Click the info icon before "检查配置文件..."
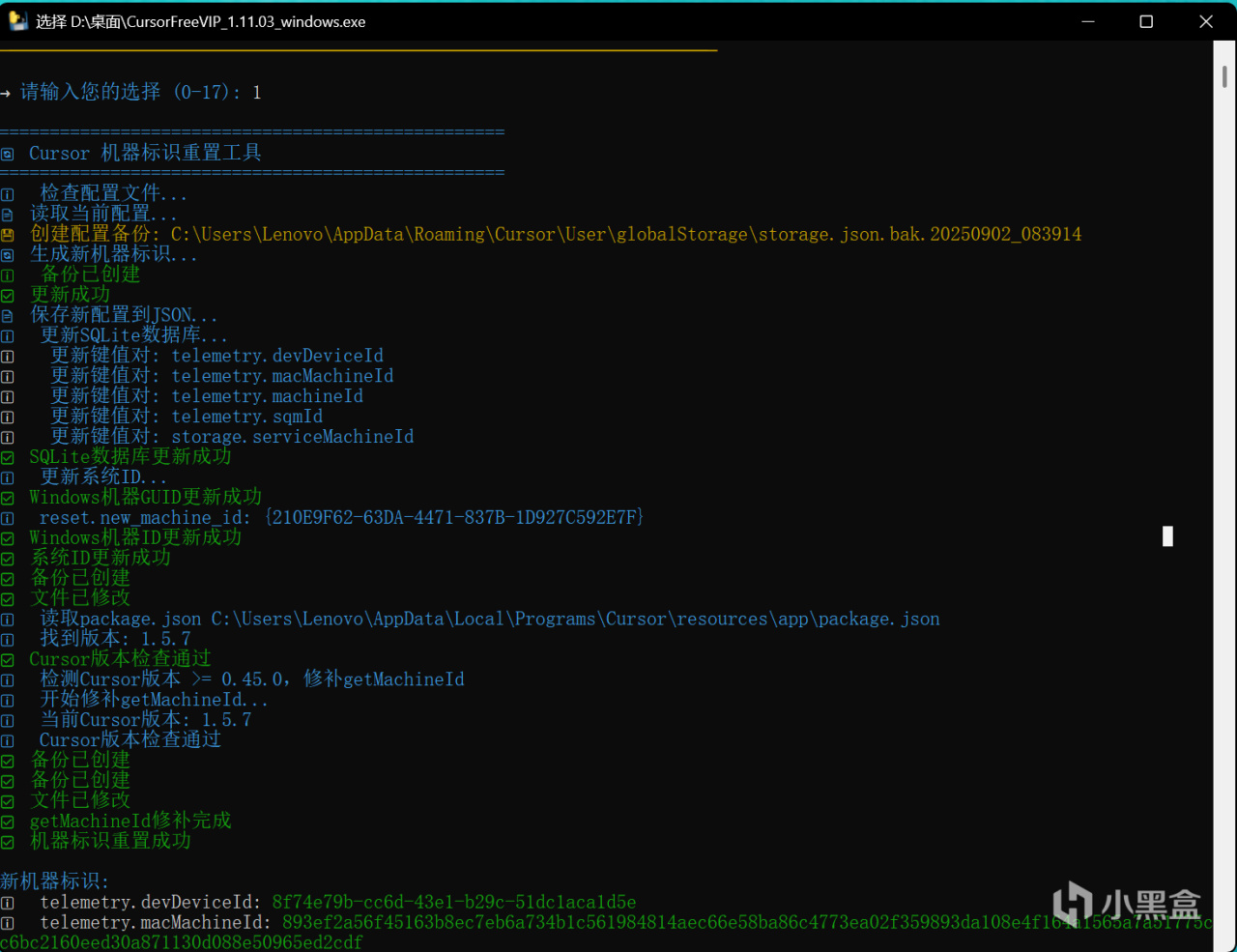This screenshot has width=1237, height=952. coord(8,194)
